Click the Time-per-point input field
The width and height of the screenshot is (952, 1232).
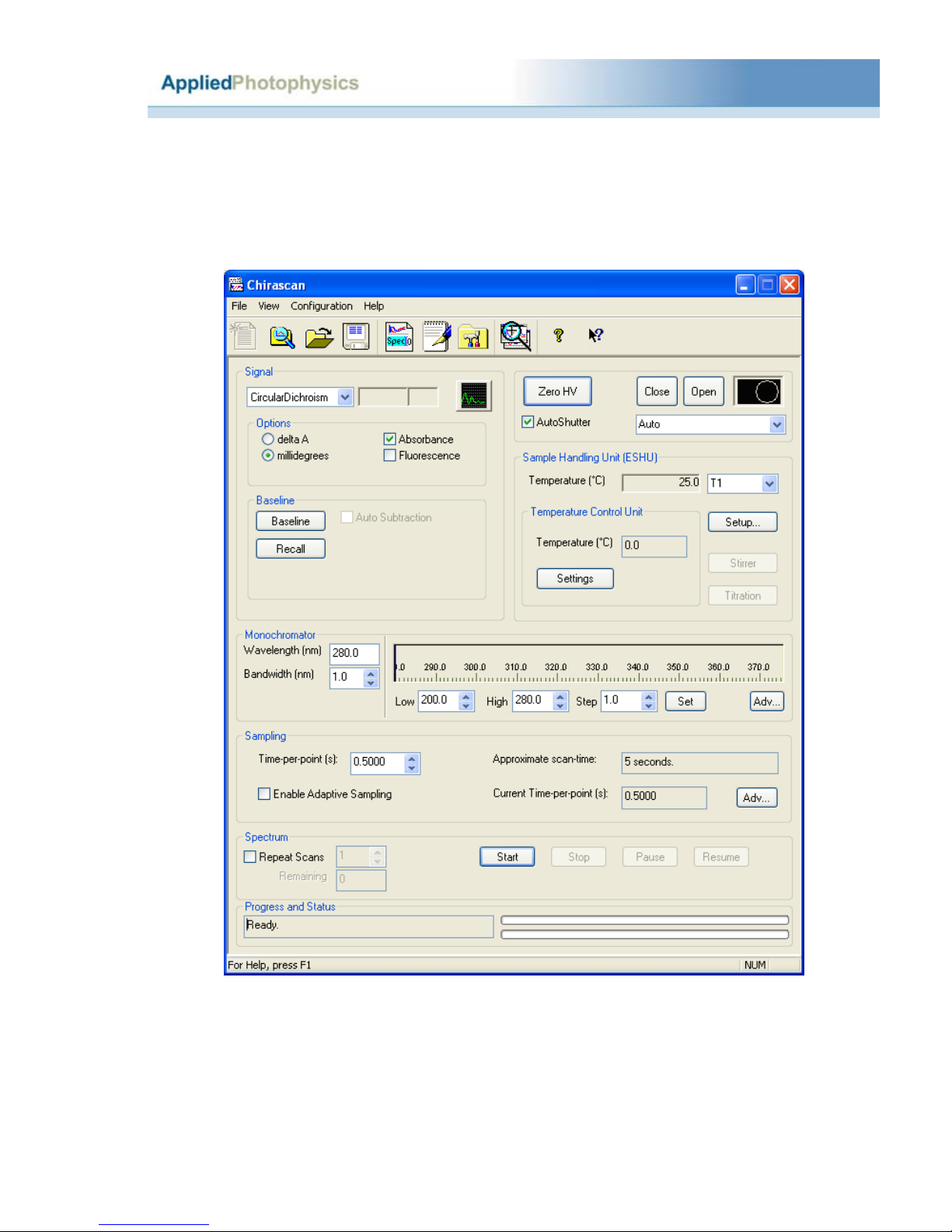pyautogui.click(x=378, y=763)
